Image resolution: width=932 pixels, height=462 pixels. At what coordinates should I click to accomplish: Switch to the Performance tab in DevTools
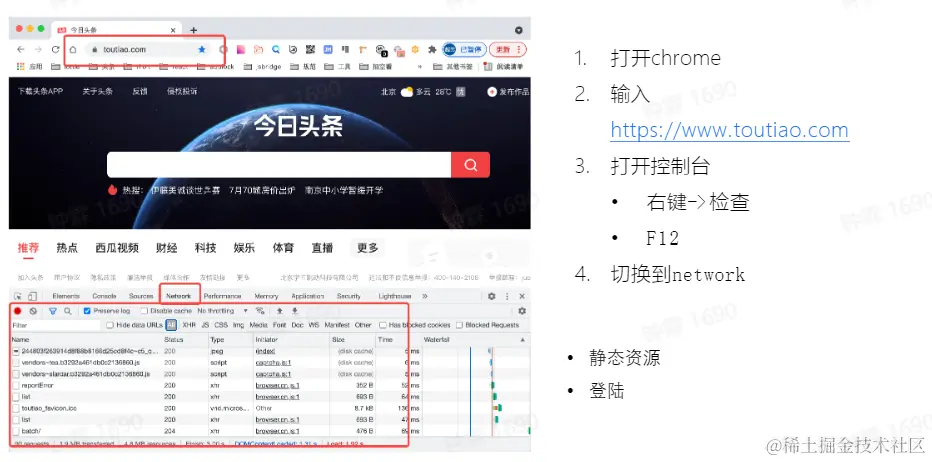(x=222, y=296)
